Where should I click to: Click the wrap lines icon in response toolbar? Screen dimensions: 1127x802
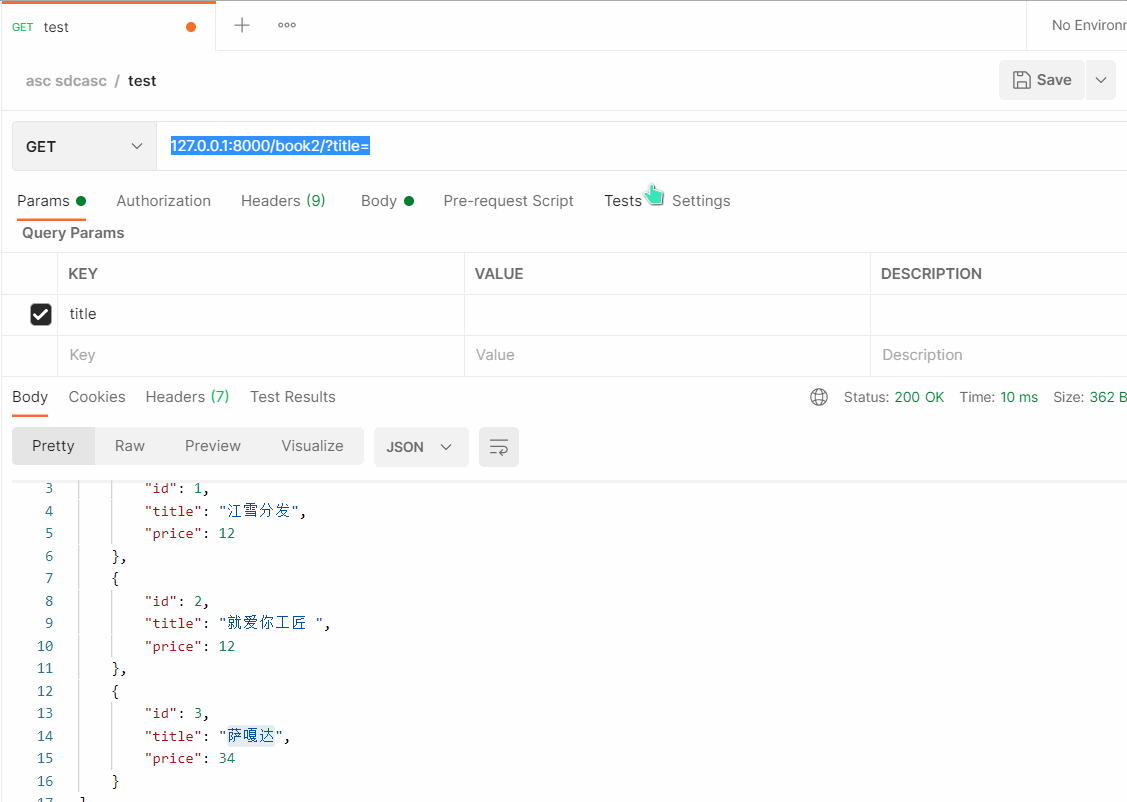tap(498, 447)
